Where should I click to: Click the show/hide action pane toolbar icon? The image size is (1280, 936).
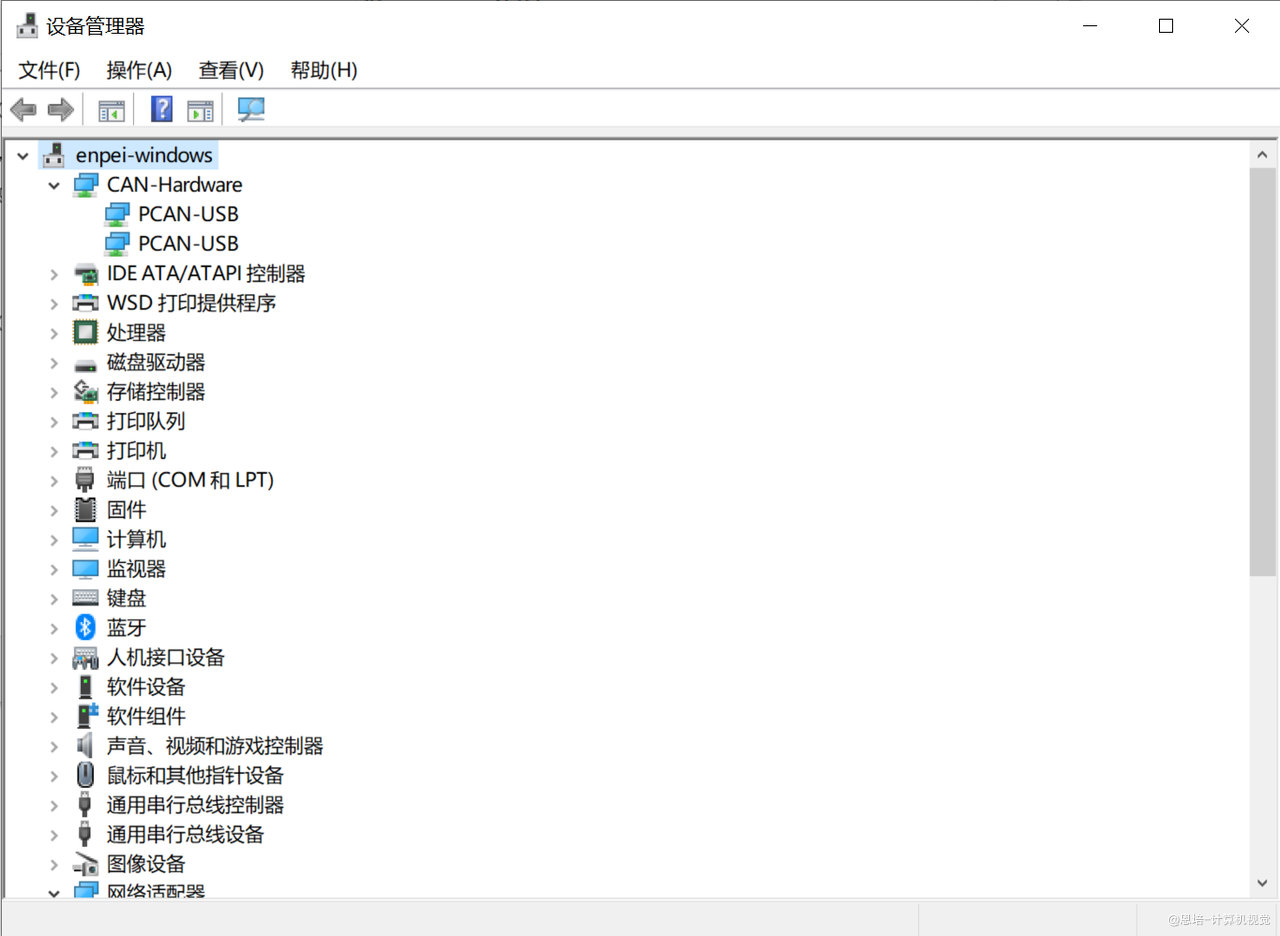pyautogui.click(x=201, y=110)
